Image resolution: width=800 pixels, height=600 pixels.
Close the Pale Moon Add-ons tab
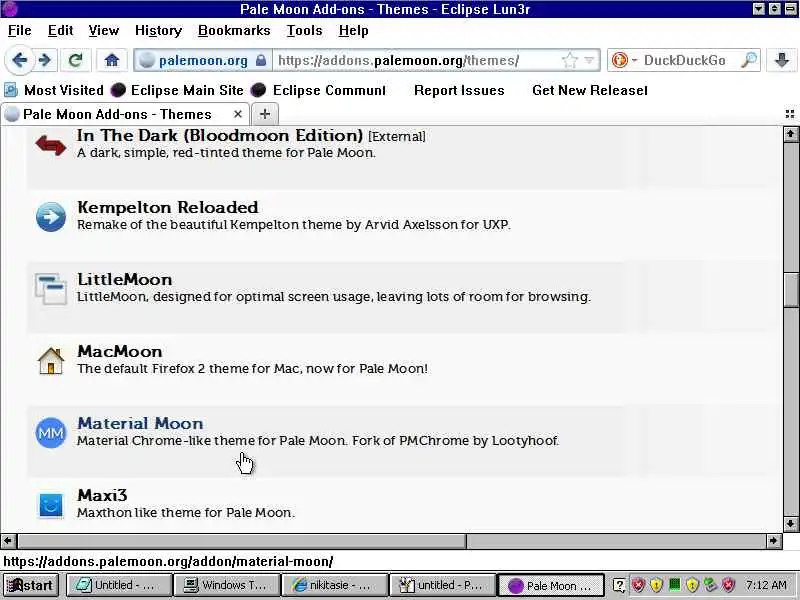237,114
